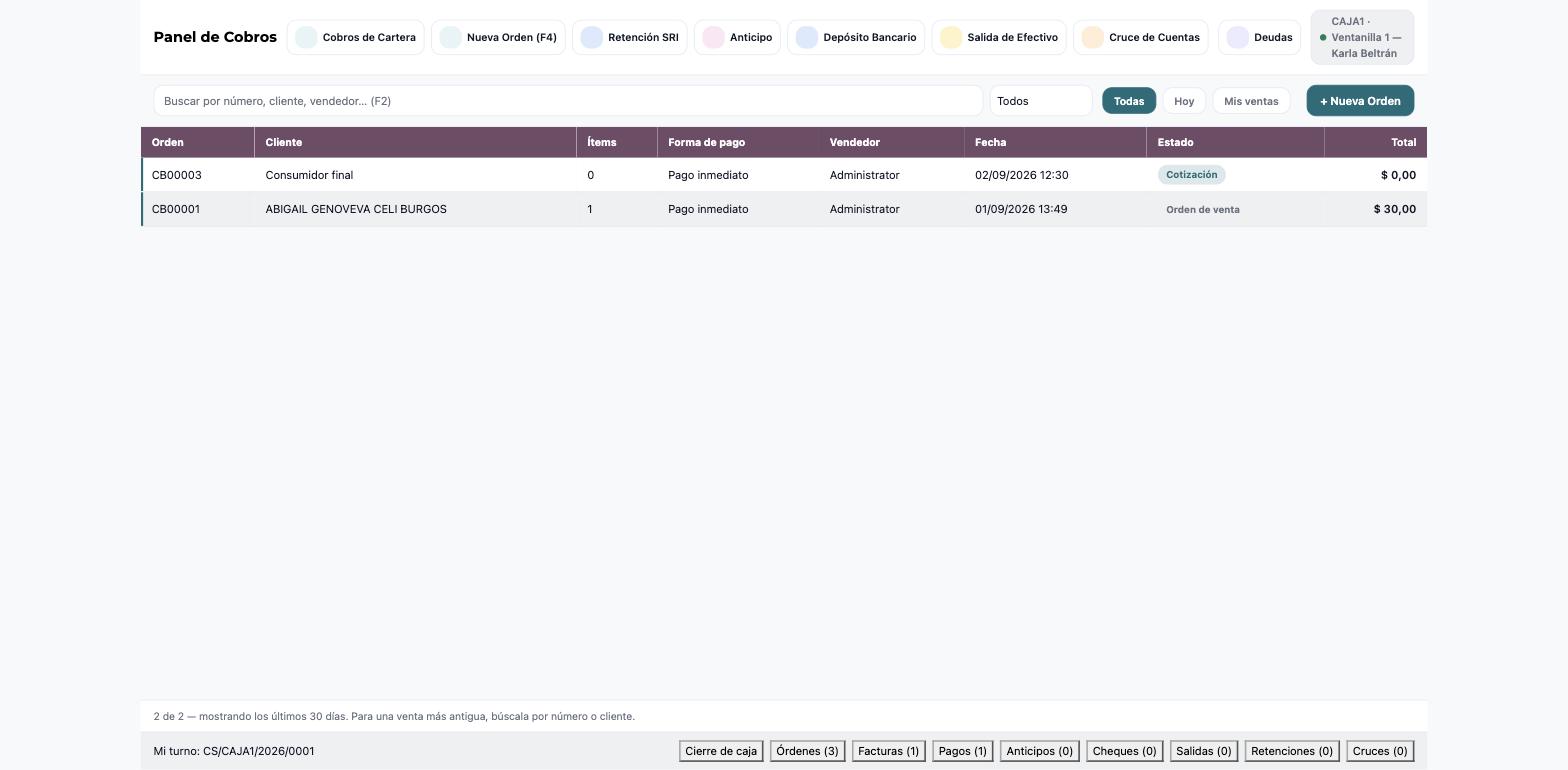View Facturas (1)
The width and height of the screenshot is (1568, 770).
click(889, 751)
